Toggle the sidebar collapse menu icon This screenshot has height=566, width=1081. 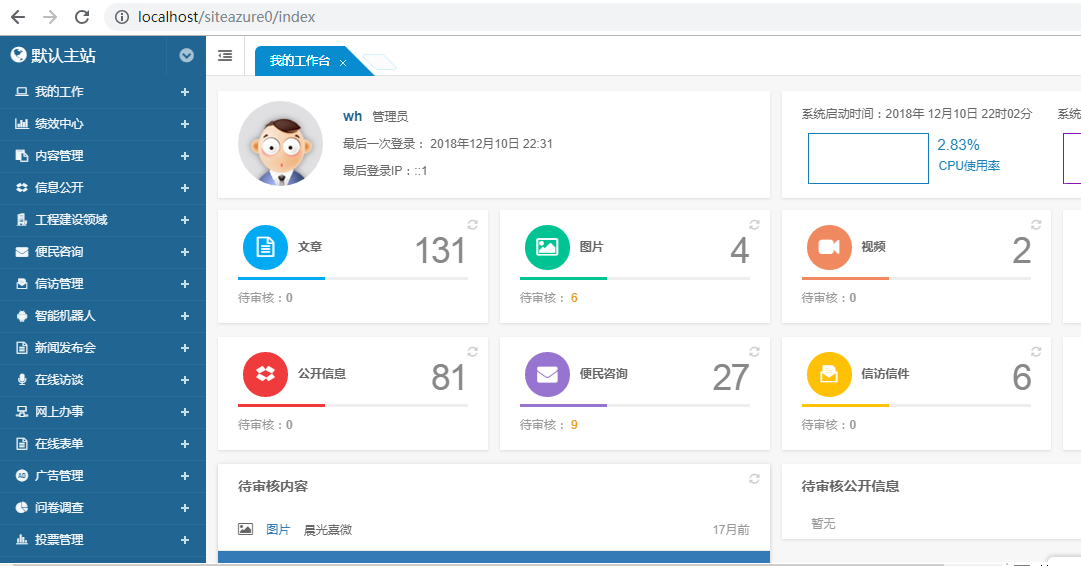(x=225, y=56)
